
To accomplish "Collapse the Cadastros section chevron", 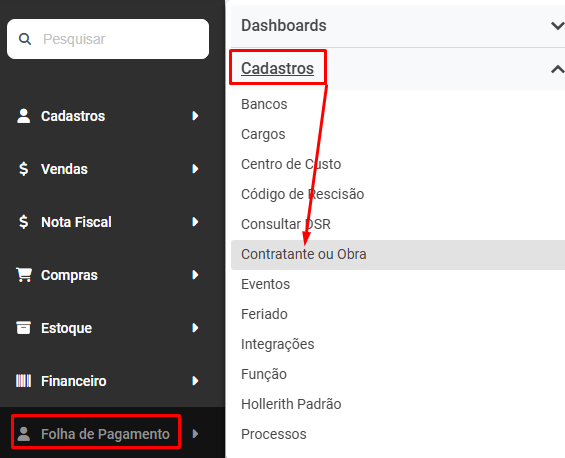I will pyautogui.click(x=557, y=69).
